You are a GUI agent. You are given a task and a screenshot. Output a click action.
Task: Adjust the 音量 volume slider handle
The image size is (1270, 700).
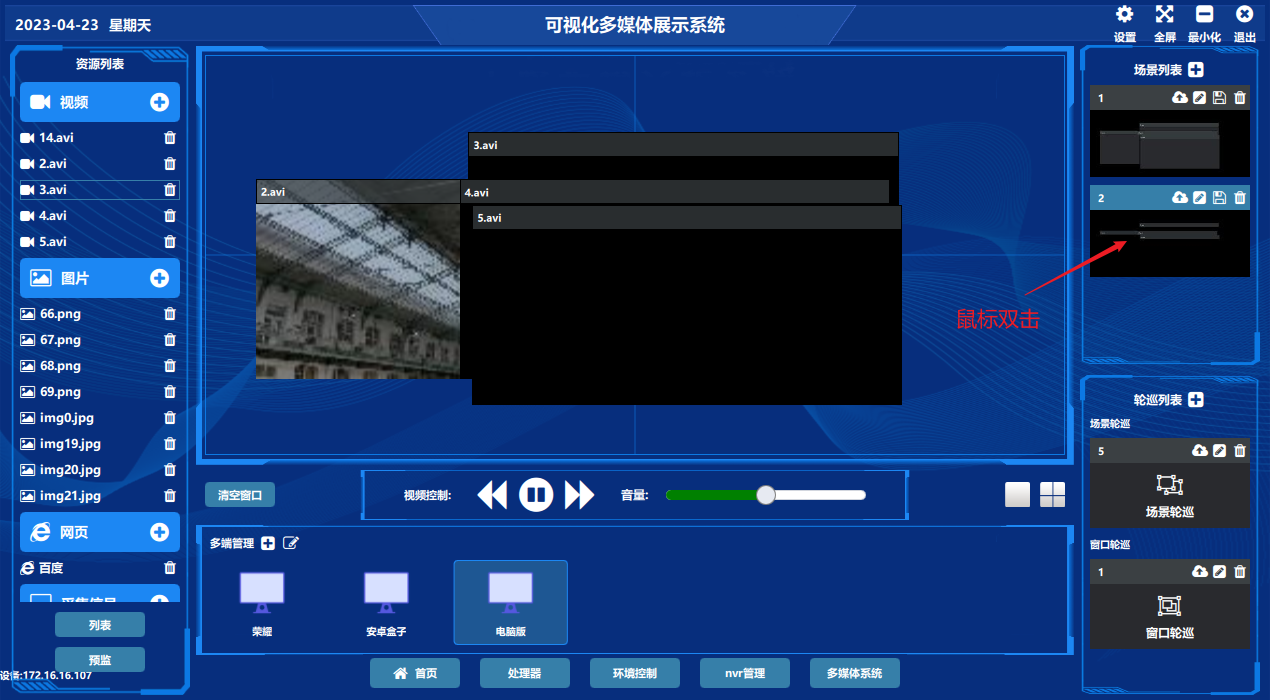766,494
